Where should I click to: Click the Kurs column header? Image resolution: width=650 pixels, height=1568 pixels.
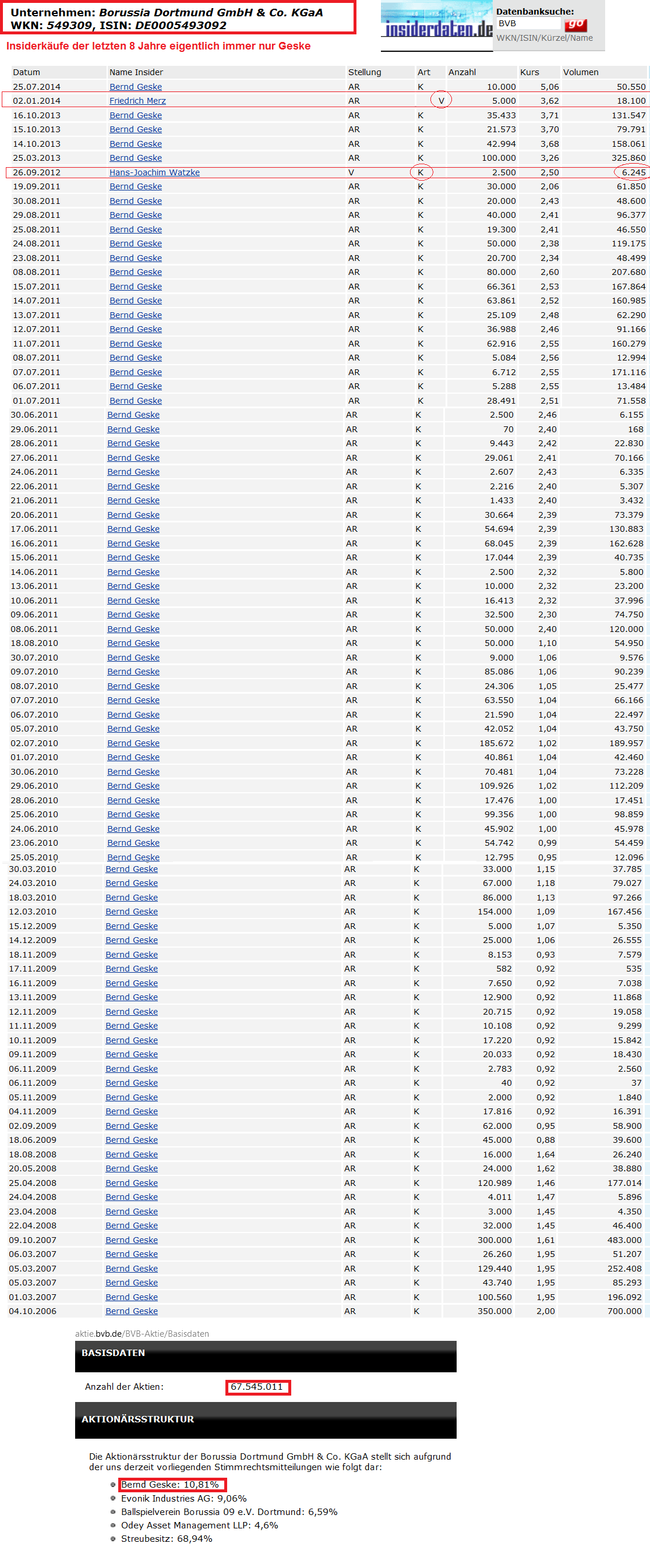[x=529, y=72]
